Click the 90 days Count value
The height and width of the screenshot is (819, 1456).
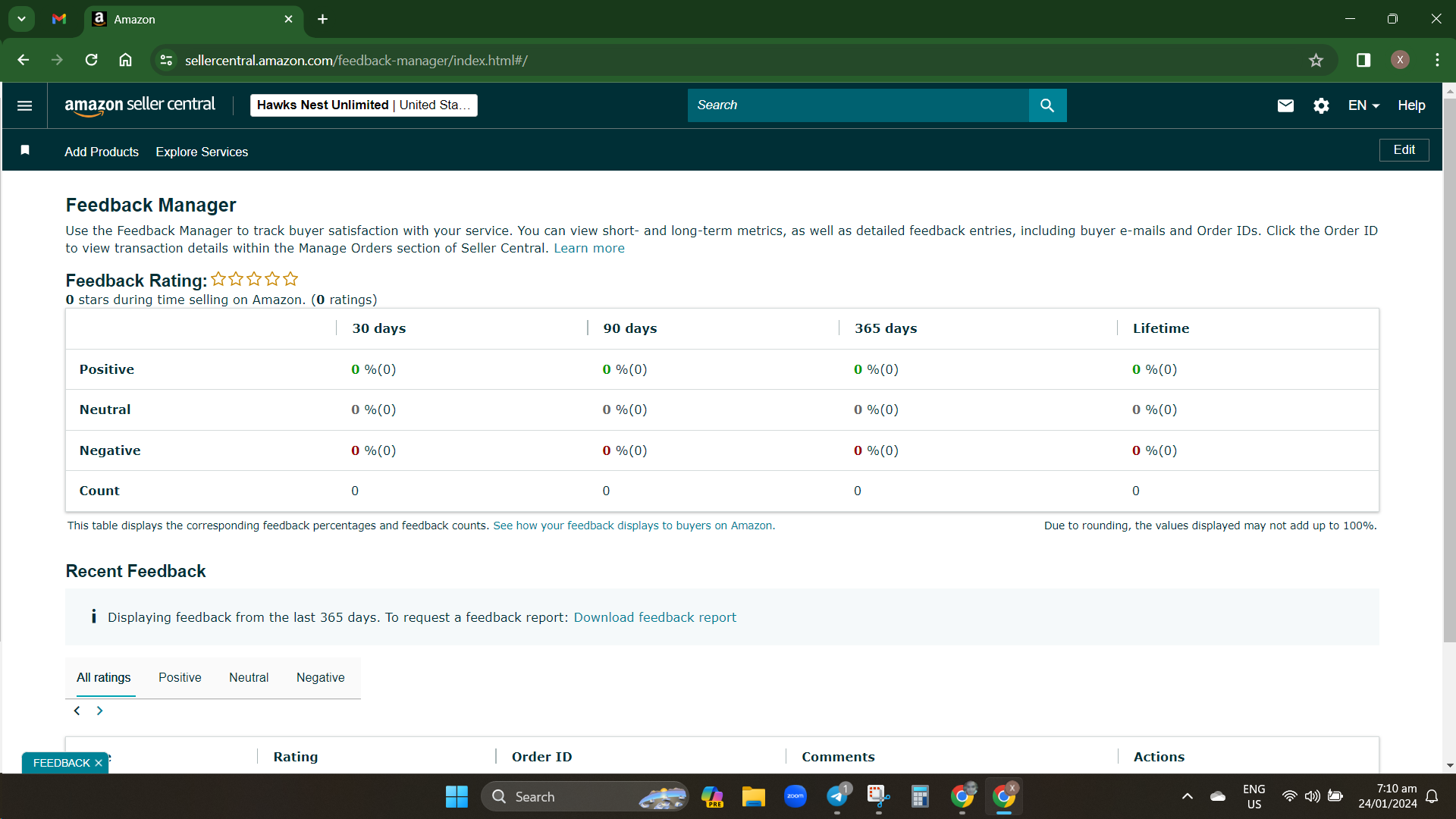[606, 491]
